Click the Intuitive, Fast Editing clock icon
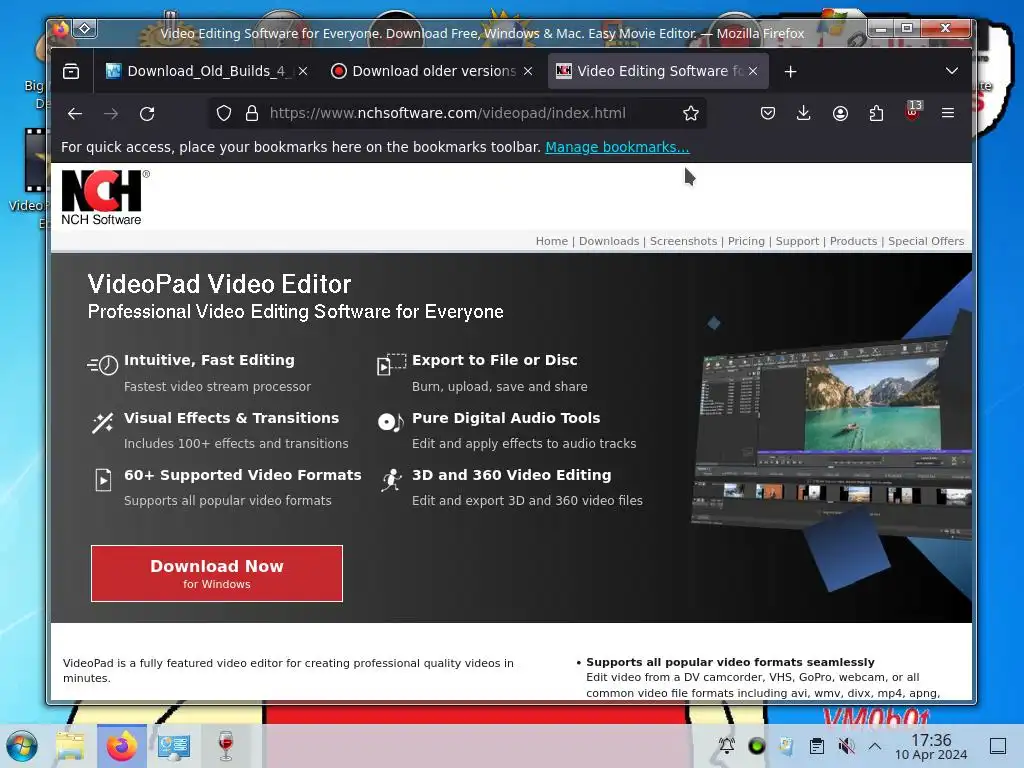 pos(103,364)
